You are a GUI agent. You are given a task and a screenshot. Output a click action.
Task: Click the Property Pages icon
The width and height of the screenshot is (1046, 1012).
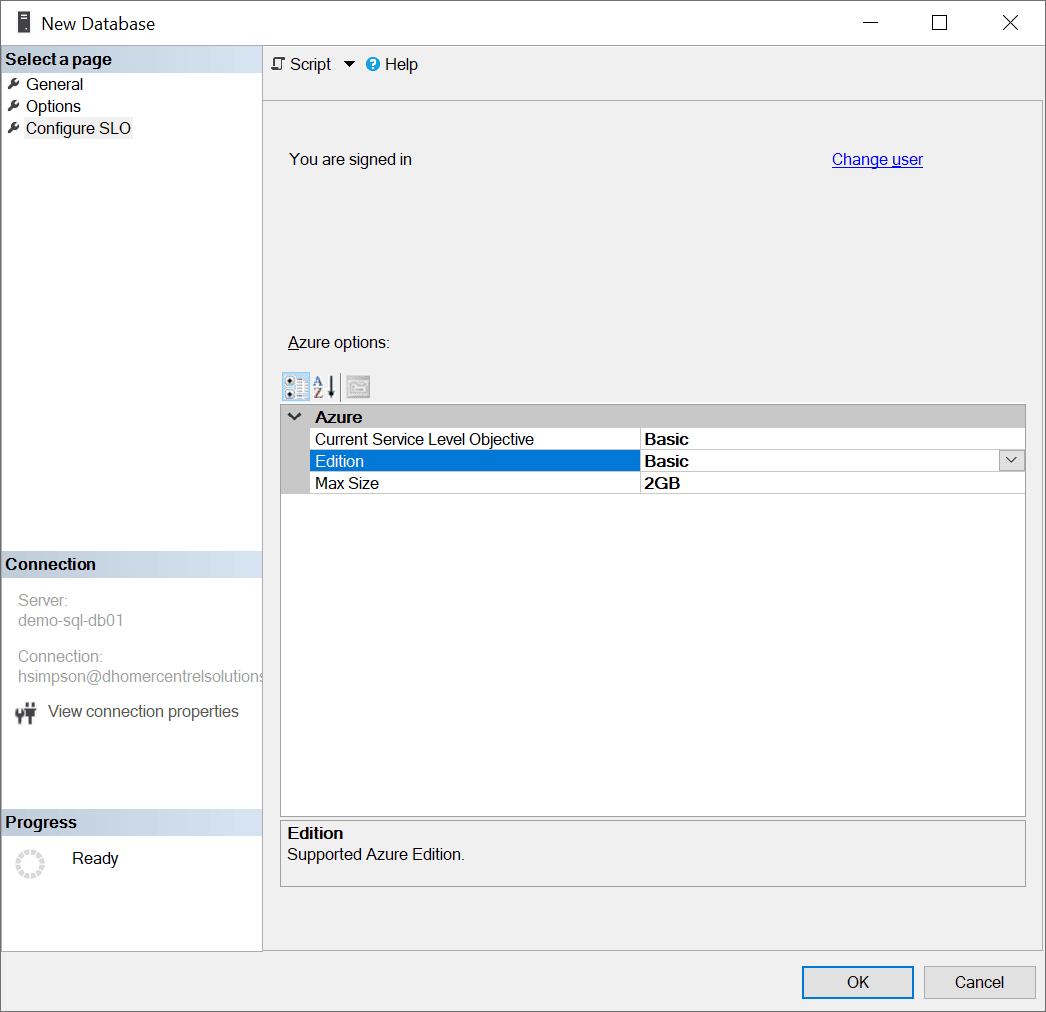click(x=357, y=386)
